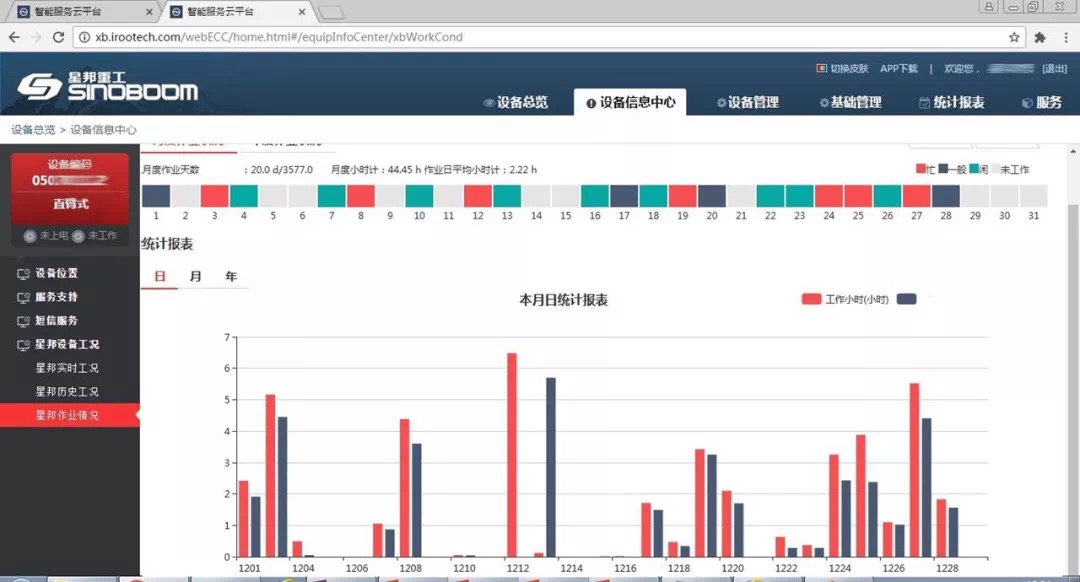Click the 切换皮肤 skin switch icon

(823, 69)
